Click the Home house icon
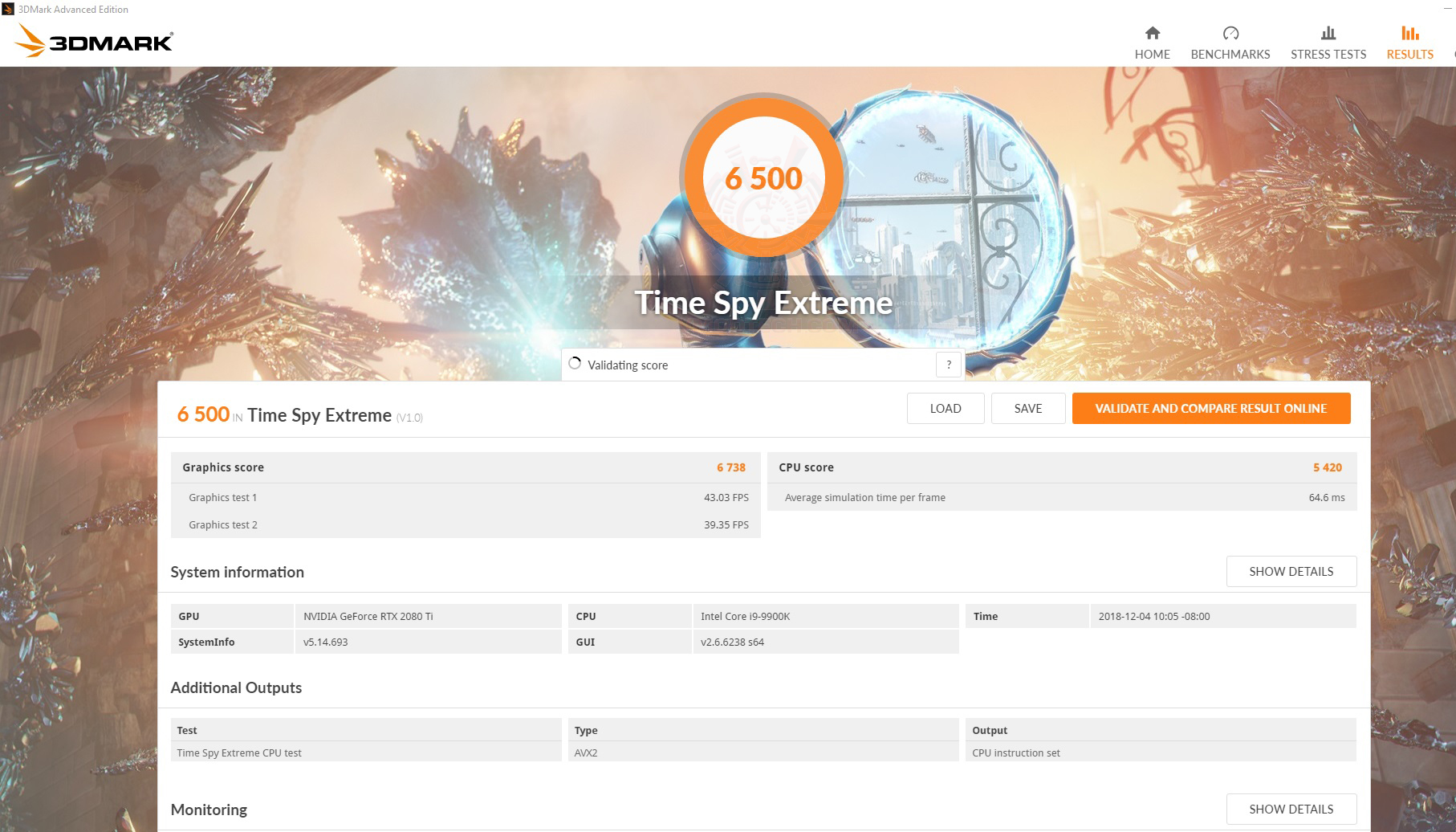The width and height of the screenshot is (1456, 832). 1152,33
